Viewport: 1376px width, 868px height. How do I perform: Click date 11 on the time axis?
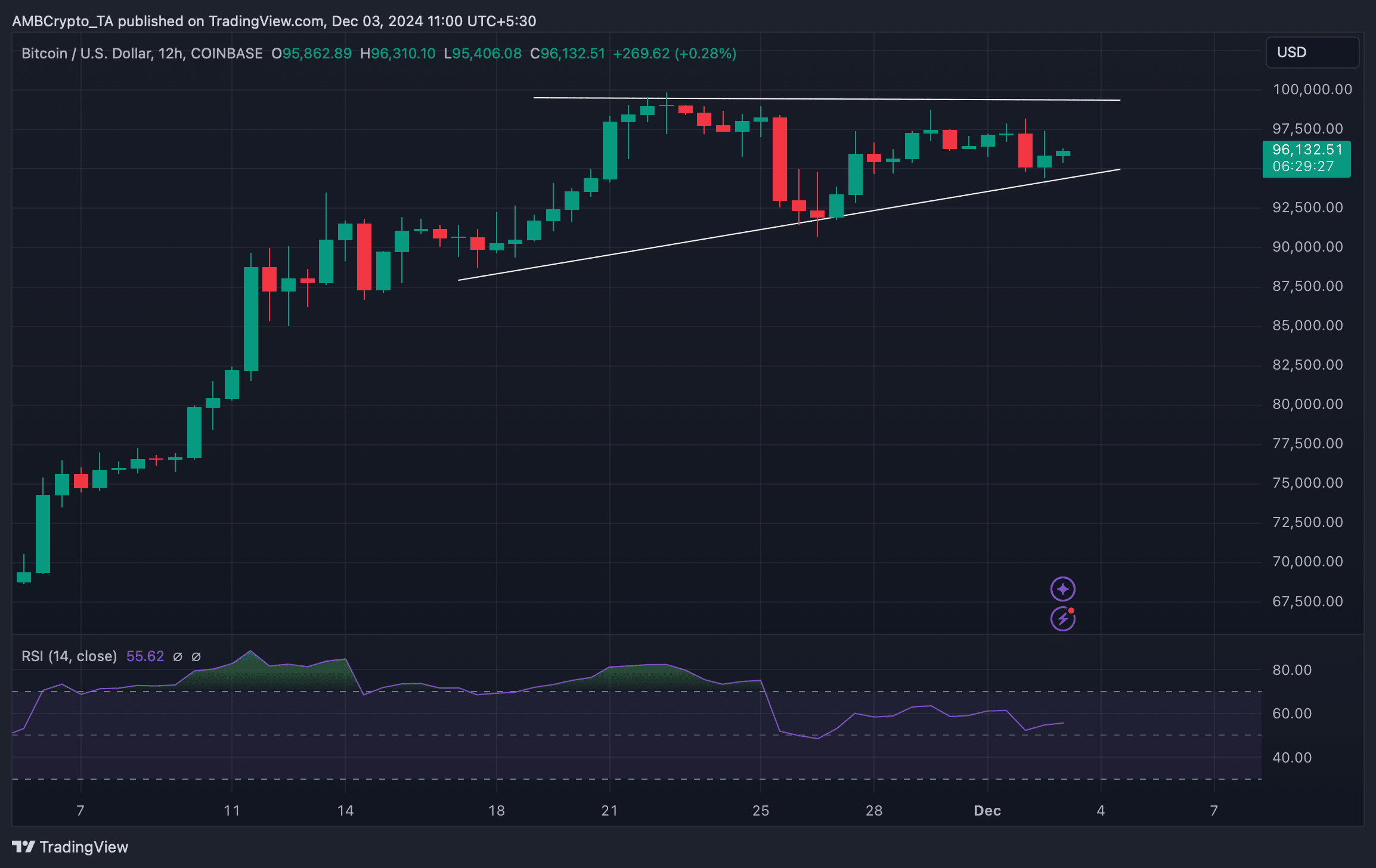[231, 811]
